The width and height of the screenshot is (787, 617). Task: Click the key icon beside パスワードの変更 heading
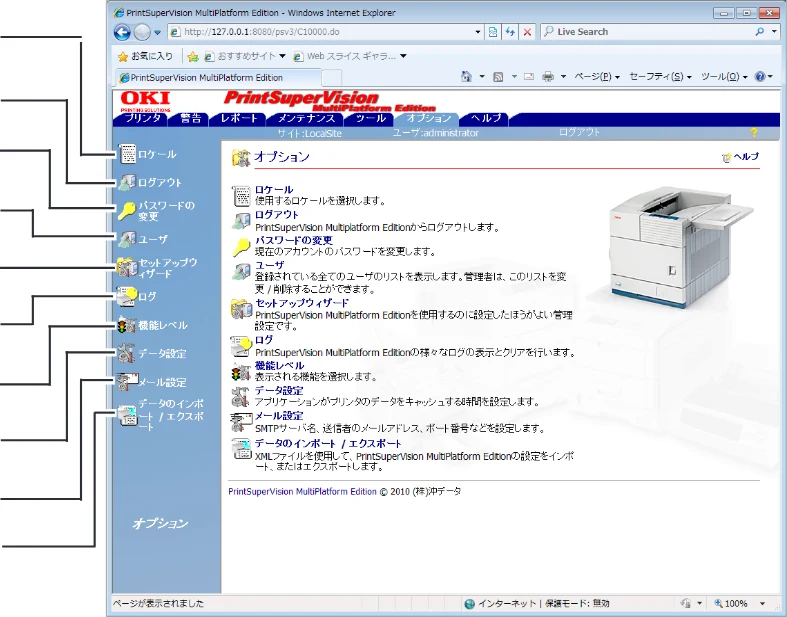pos(241,246)
